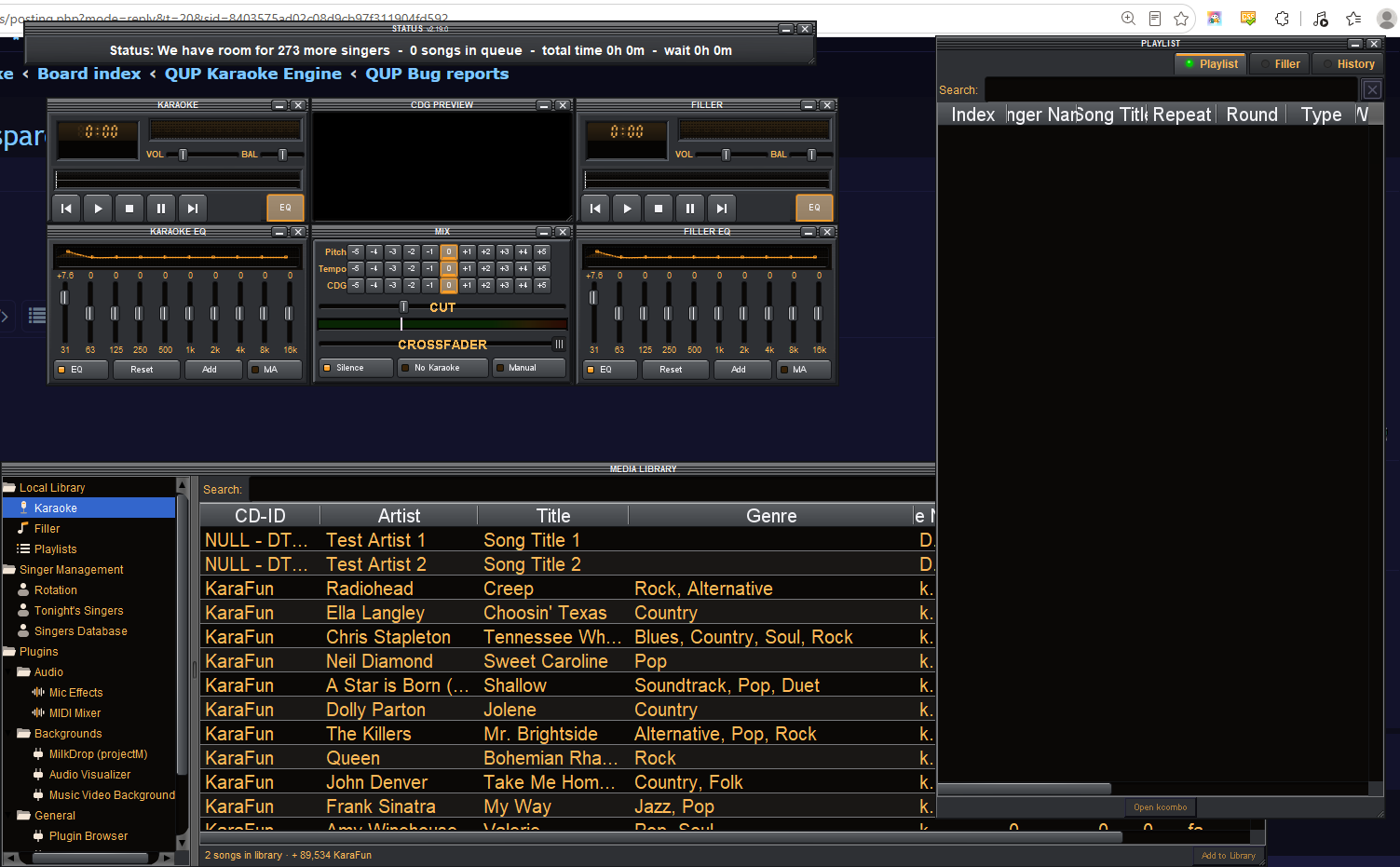Select the Playlist tab
This screenshot has width=1400, height=867.
pyautogui.click(x=1211, y=64)
